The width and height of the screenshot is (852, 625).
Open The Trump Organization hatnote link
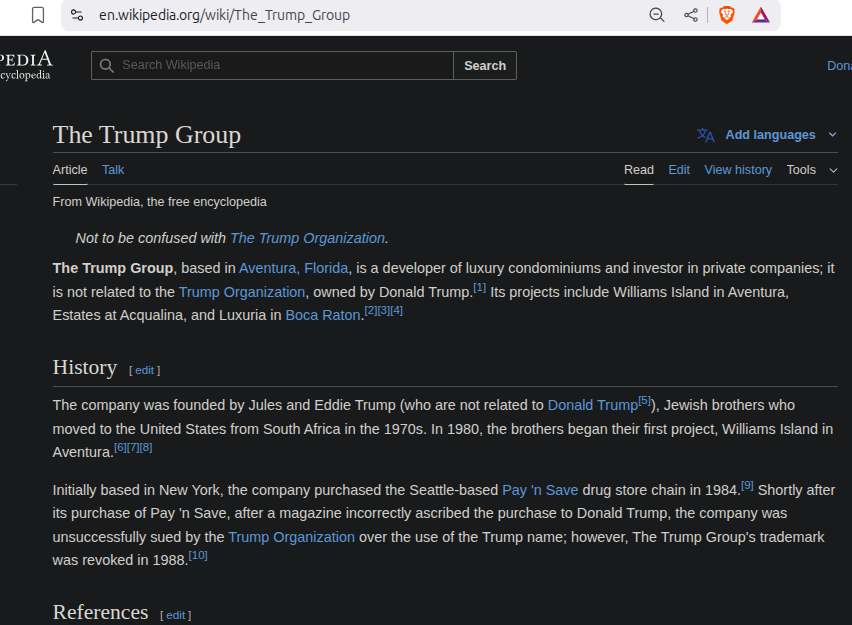point(308,238)
